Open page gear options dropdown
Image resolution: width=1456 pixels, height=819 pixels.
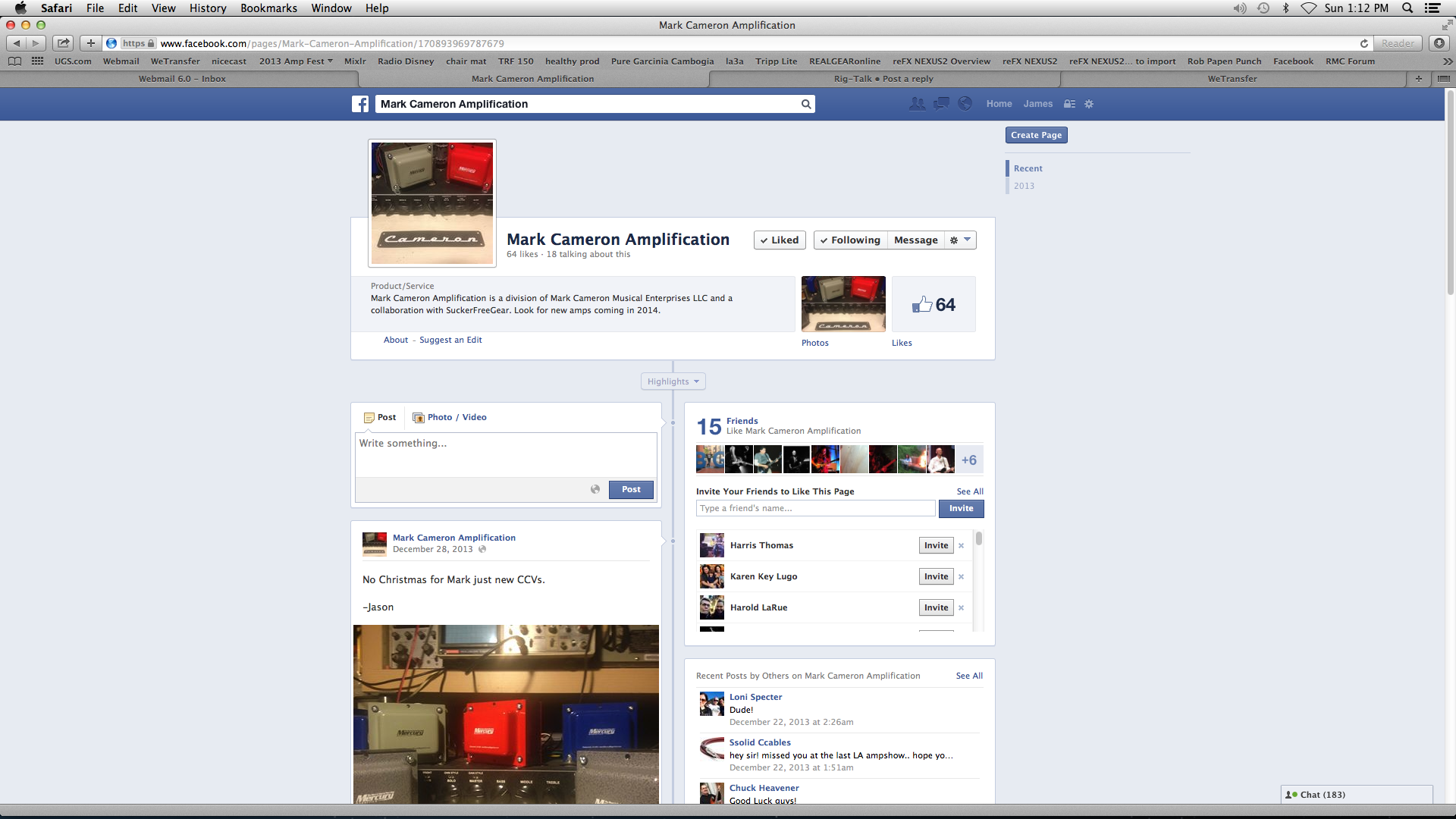(x=960, y=240)
